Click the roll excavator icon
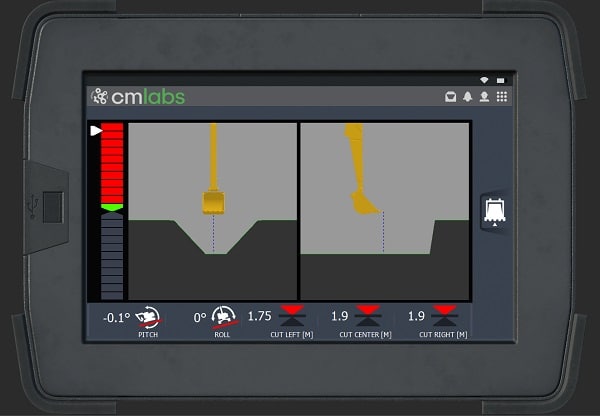The image size is (600, 416). (x=225, y=317)
